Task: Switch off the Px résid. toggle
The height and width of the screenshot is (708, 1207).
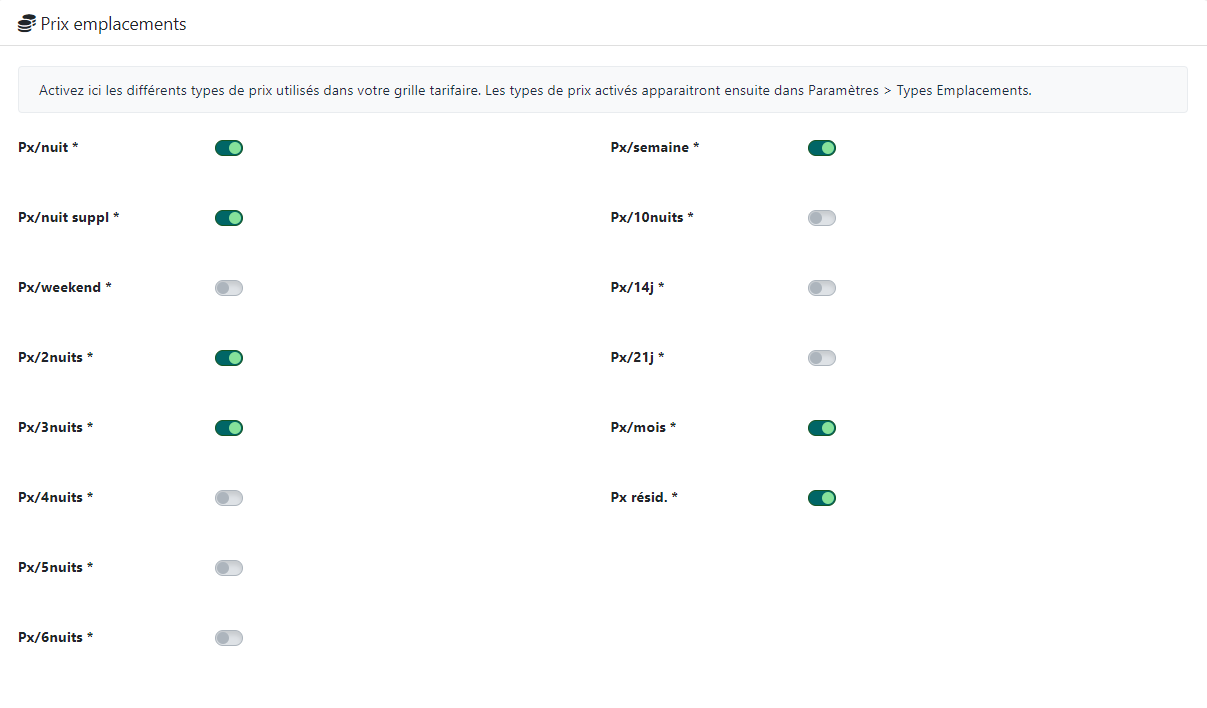Action: click(822, 498)
